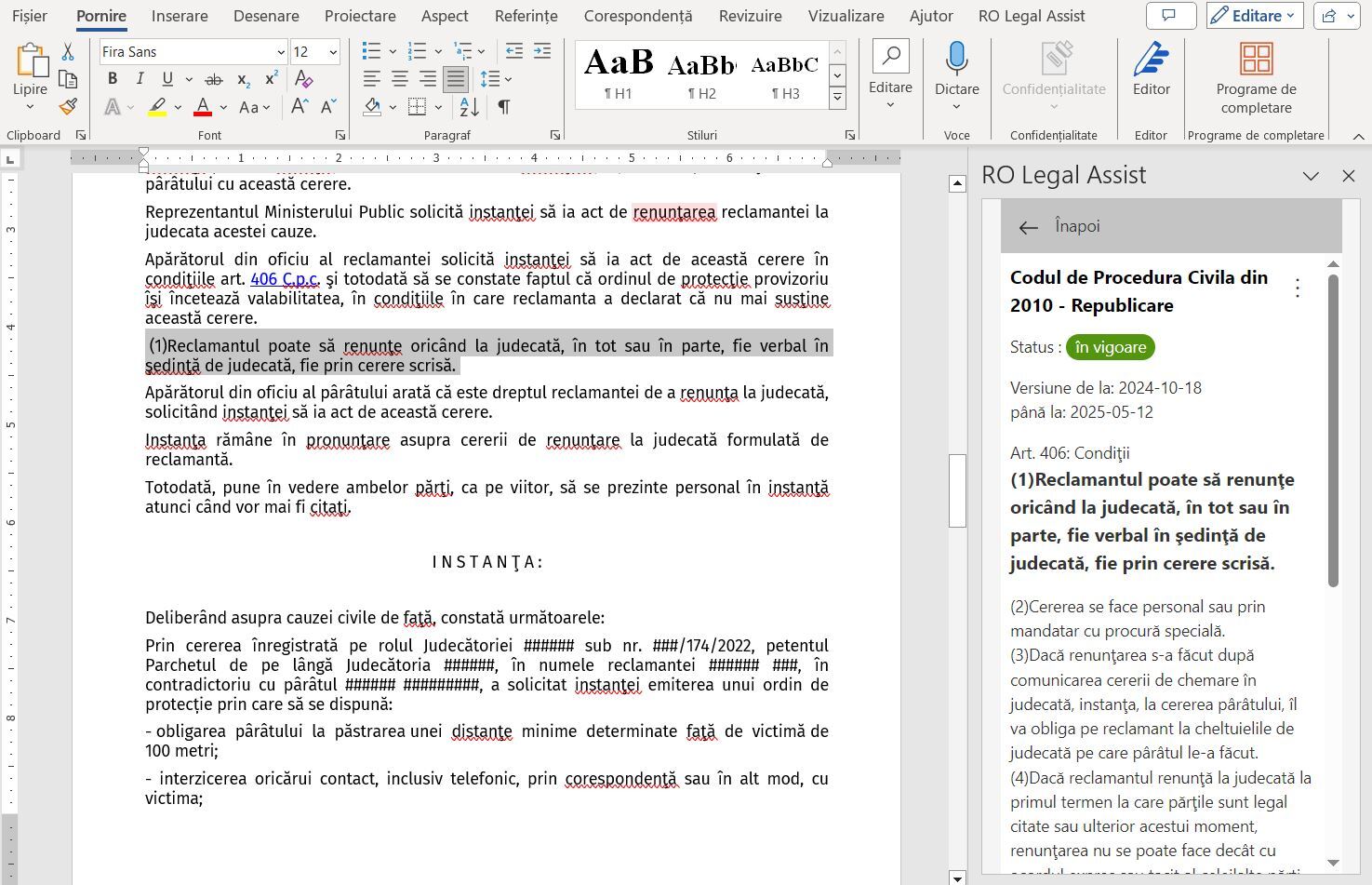Viewport: 1372px width, 885px height.
Task: Expand the line spacing options
Action: coord(509,80)
